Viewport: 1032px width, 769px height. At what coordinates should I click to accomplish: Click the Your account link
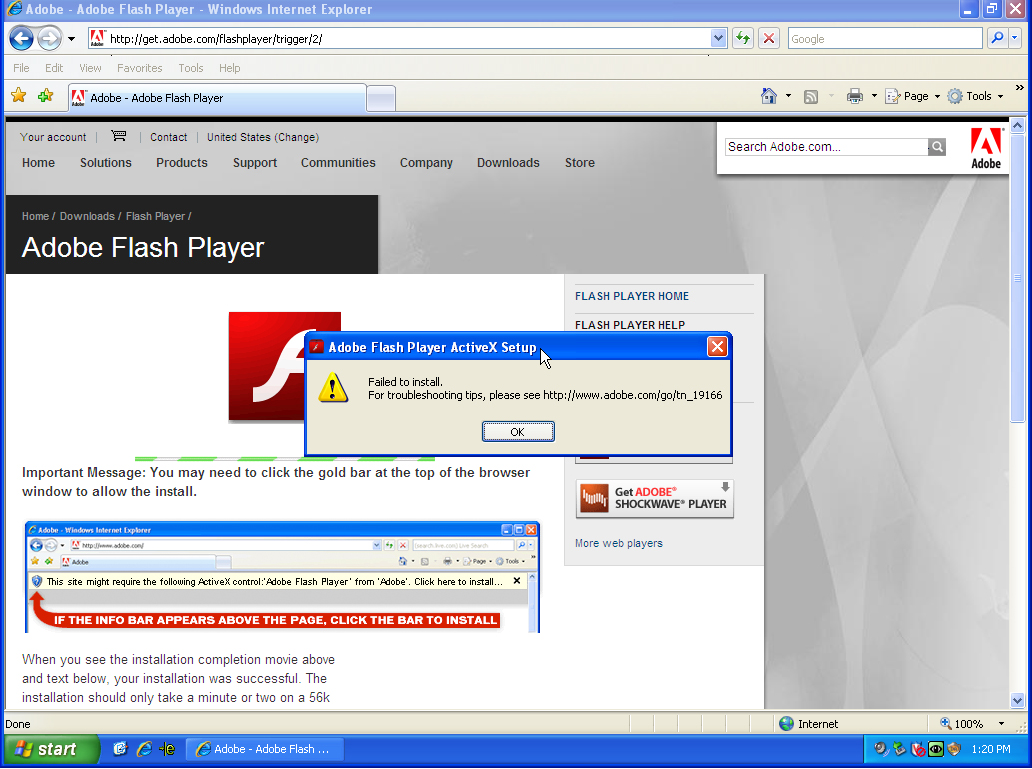[53, 137]
